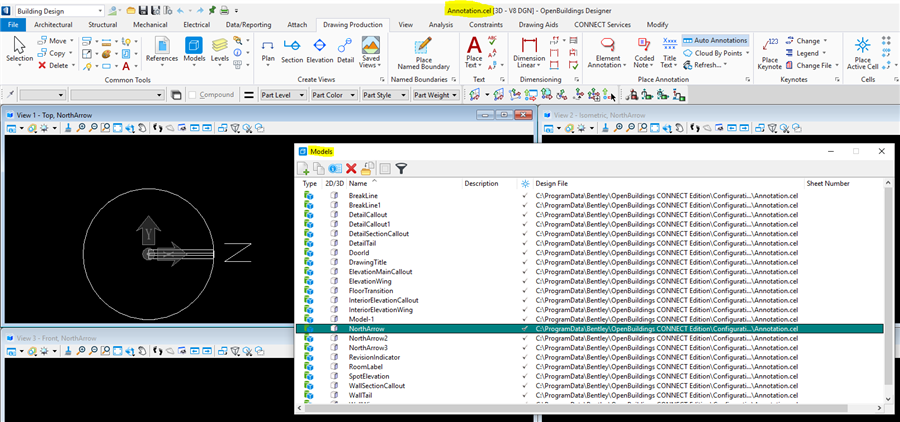The image size is (900, 422).
Task: Create an Elevation view
Action: [320, 51]
